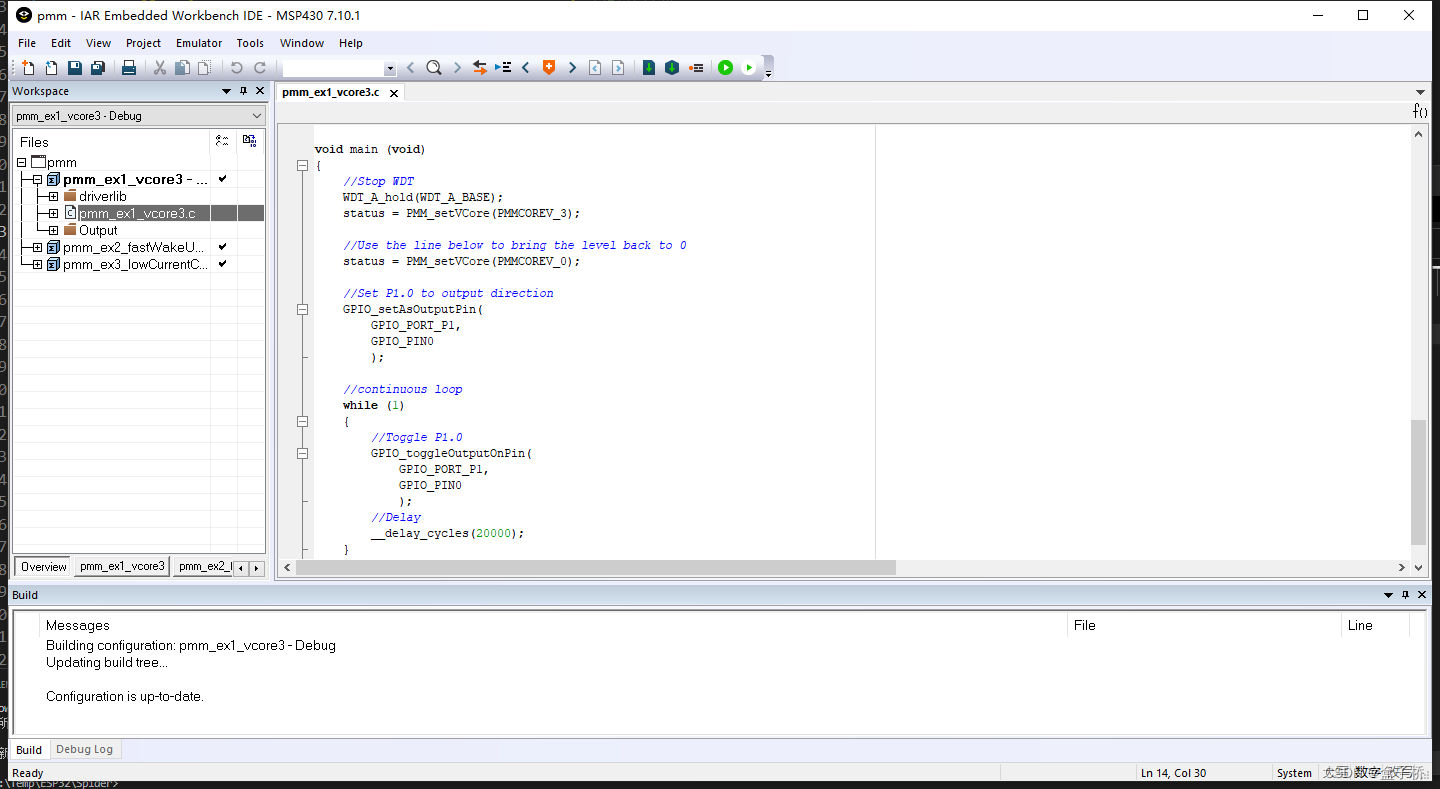The image size is (1440, 789).
Task: Click the Replace orange arrows icon
Action: (x=480, y=68)
